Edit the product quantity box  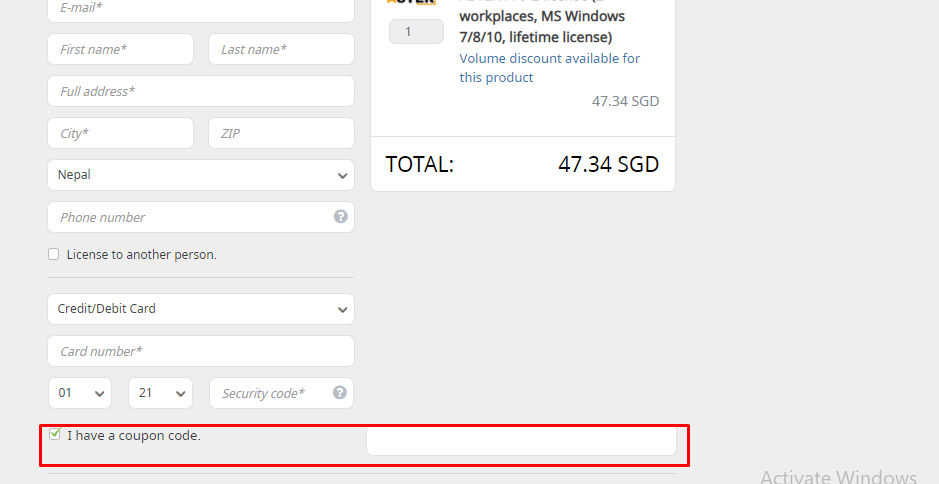(416, 32)
